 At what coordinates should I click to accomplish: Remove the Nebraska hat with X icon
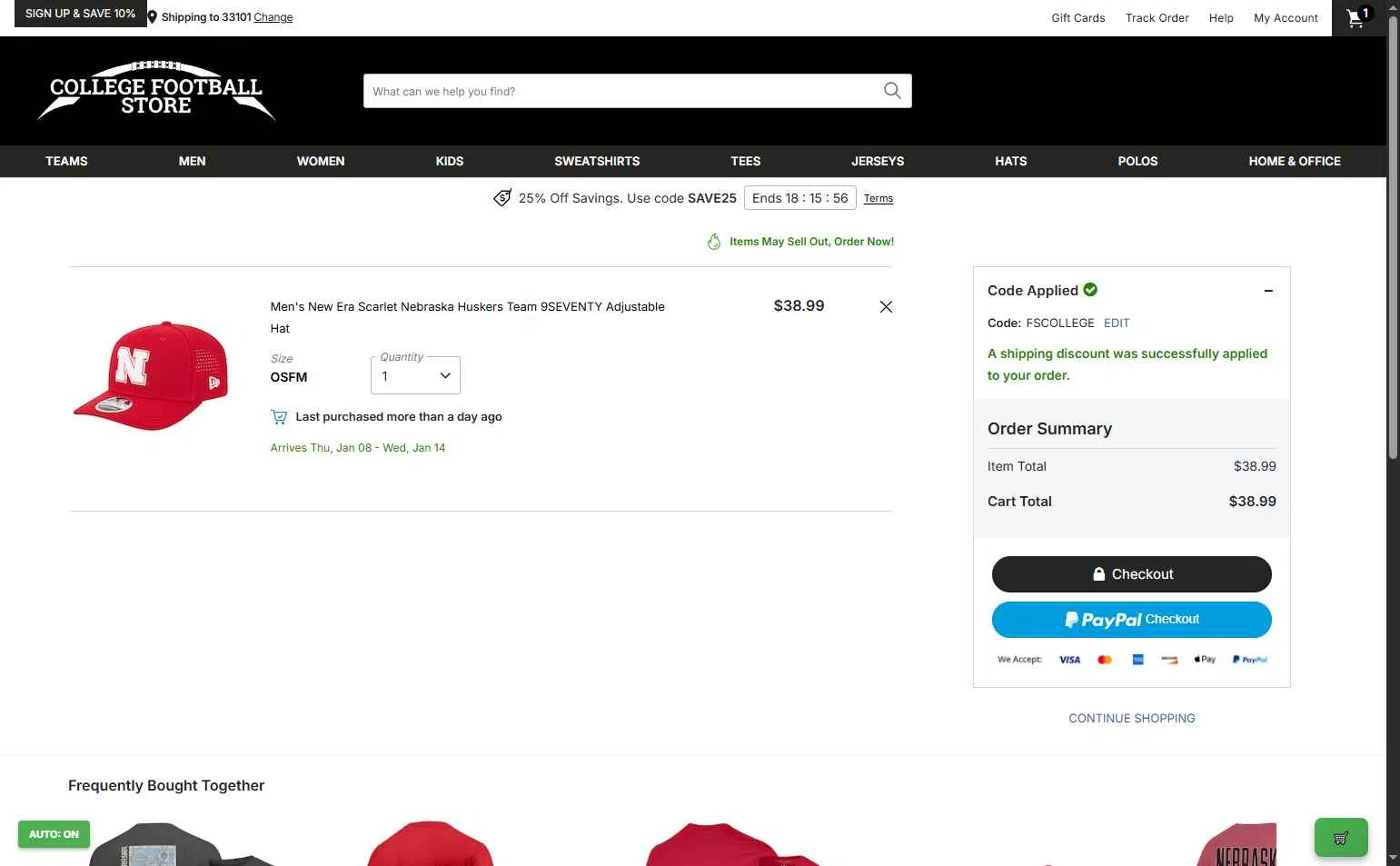886,307
